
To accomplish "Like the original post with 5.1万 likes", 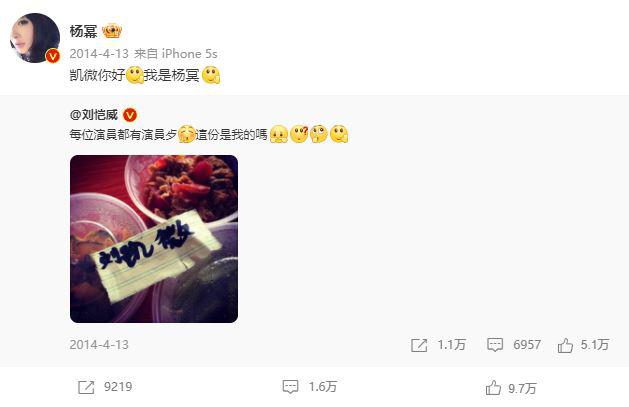I will (x=565, y=345).
